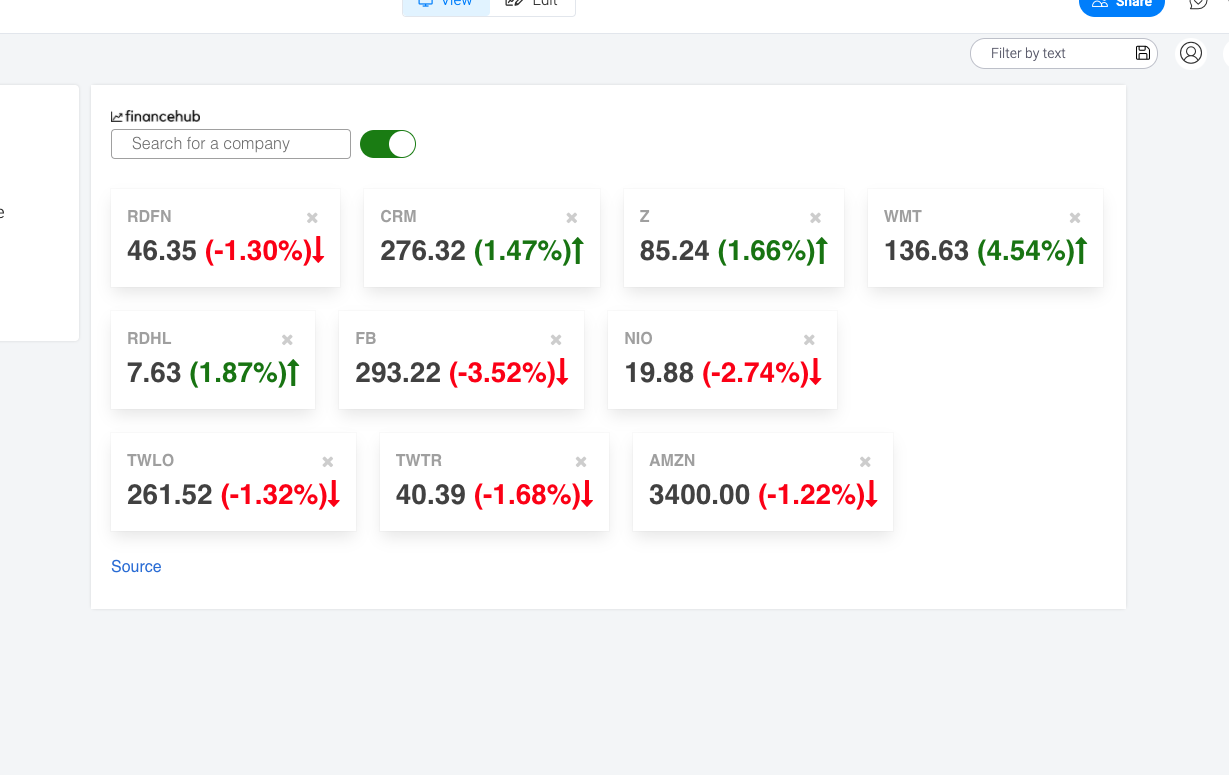Viewport: 1229px width, 775px height.
Task: Click the green up arrow on CRM
Action: tap(578, 250)
